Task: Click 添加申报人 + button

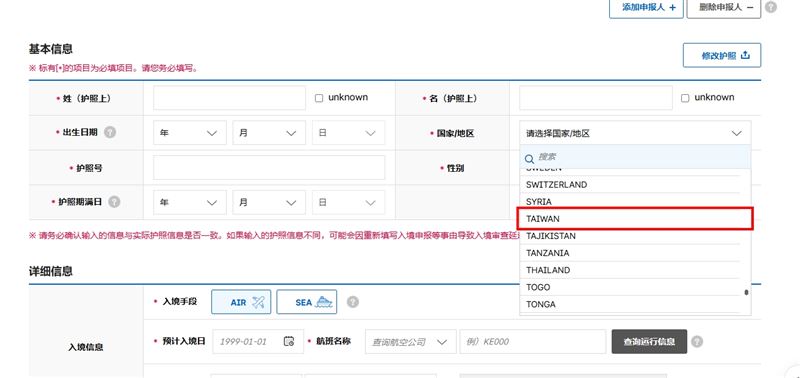Action: point(646,7)
